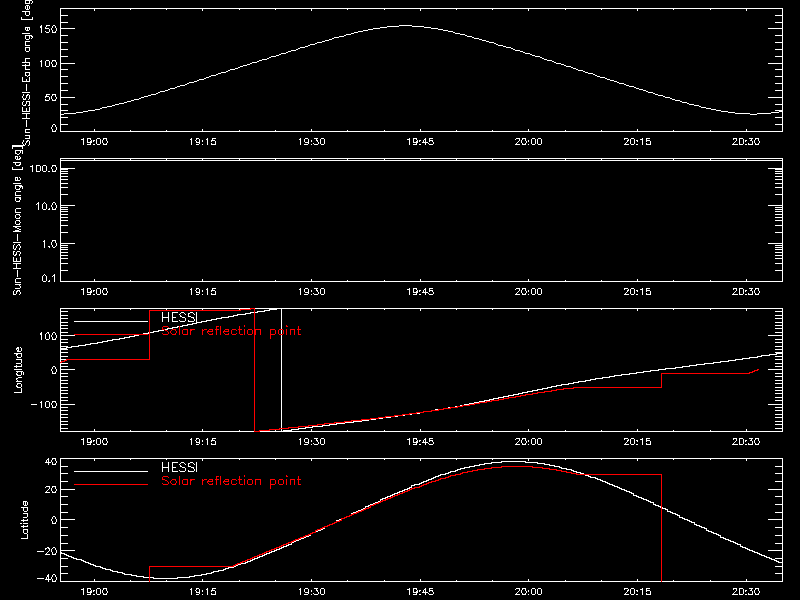The height and width of the screenshot is (600, 800).
Task: Click the Sun-HESSI-Earth angle axis title
Action: coord(27,72)
